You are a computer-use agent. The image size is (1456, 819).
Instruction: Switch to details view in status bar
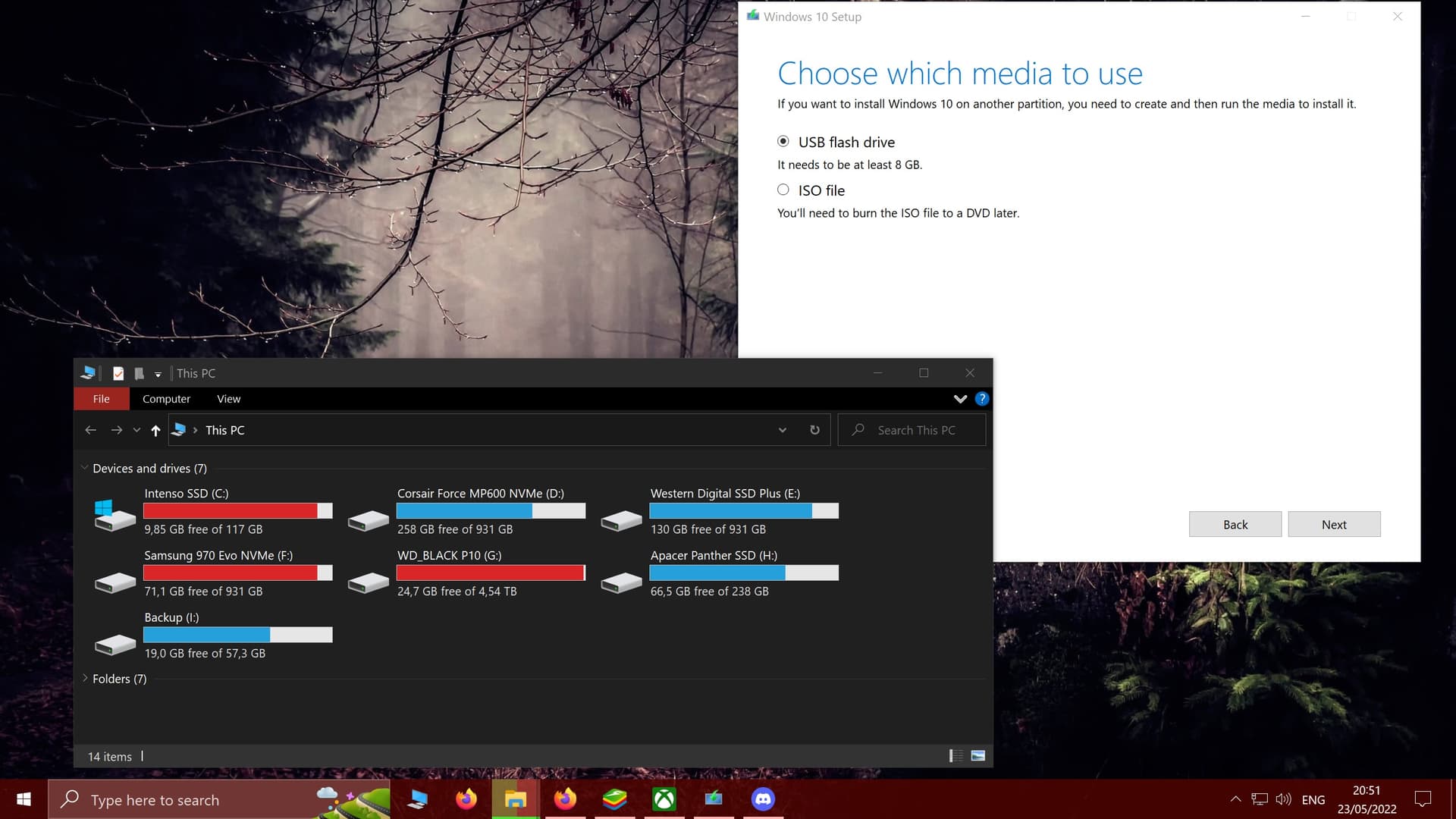point(956,755)
